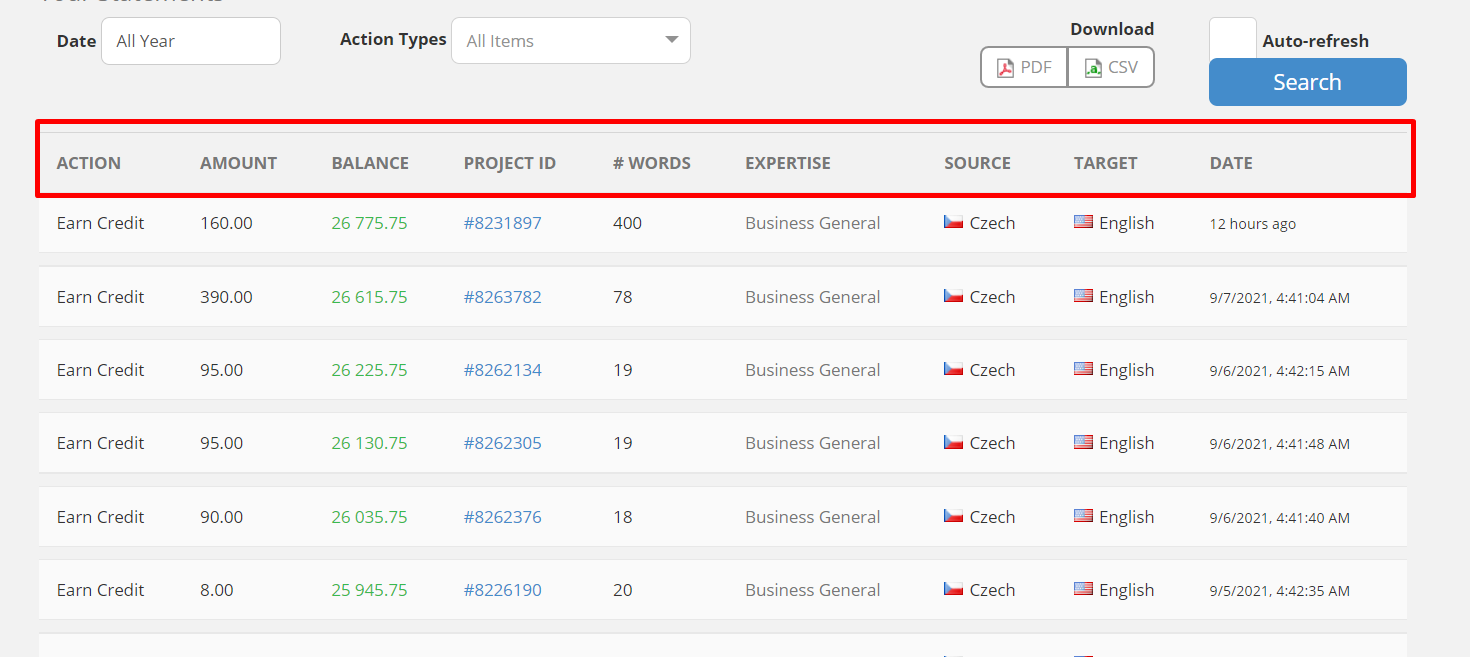
Task: Click the PROJECT ID column header
Action: point(509,163)
